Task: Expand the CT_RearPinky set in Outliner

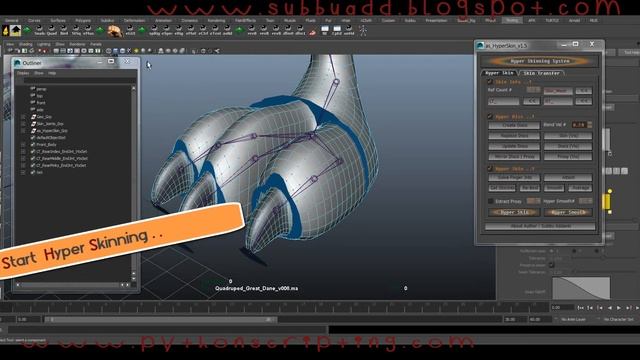Action: 23,165
